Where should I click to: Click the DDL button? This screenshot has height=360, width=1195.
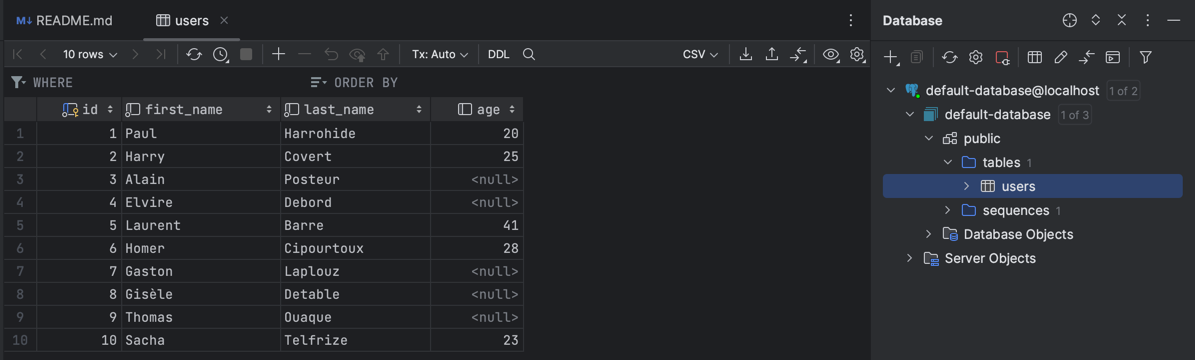[x=498, y=54]
